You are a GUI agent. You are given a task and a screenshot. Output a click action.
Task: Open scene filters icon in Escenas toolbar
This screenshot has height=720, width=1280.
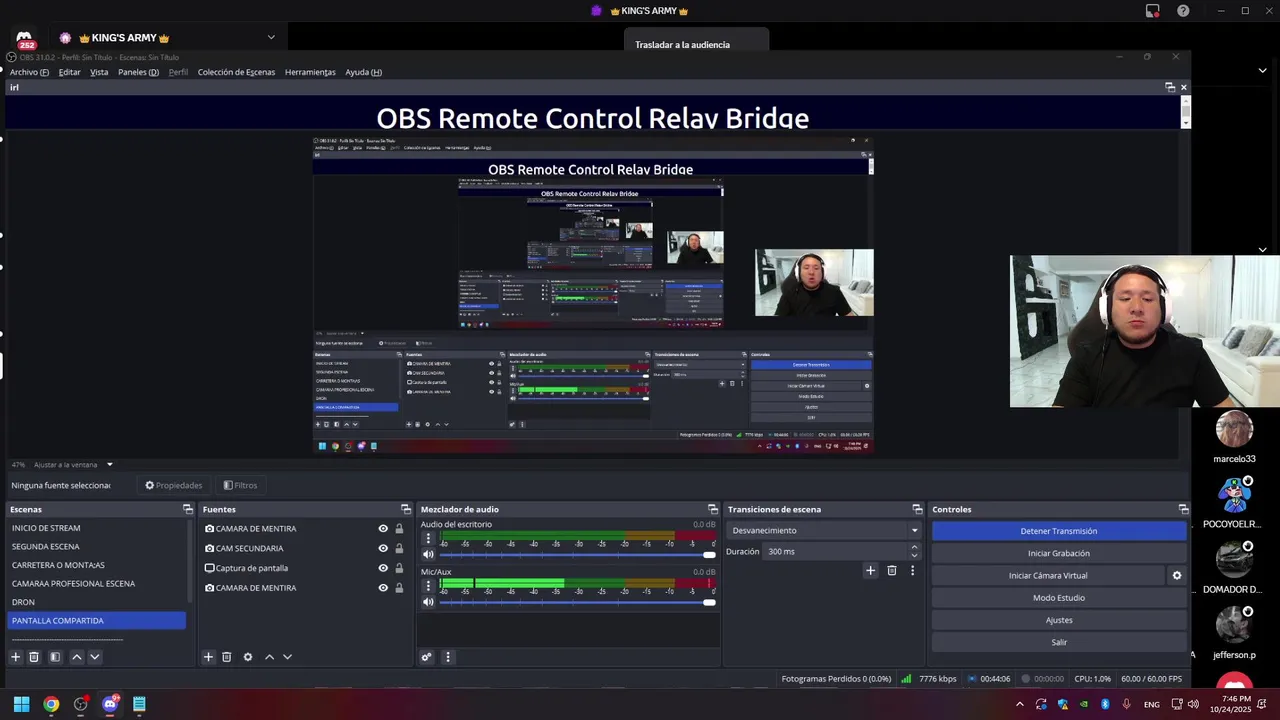pos(55,657)
